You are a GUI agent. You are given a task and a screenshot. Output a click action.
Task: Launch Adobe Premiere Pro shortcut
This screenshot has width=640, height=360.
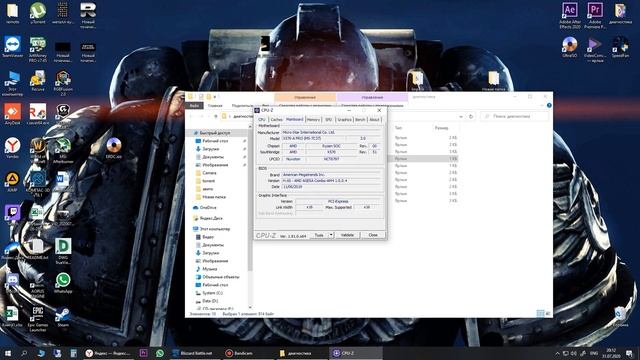[x=595, y=15]
